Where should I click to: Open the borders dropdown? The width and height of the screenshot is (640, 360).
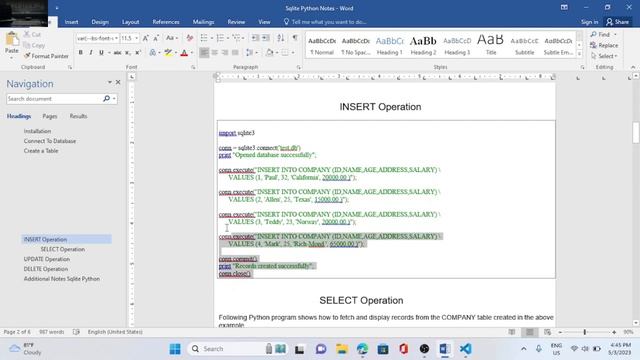point(293,53)
